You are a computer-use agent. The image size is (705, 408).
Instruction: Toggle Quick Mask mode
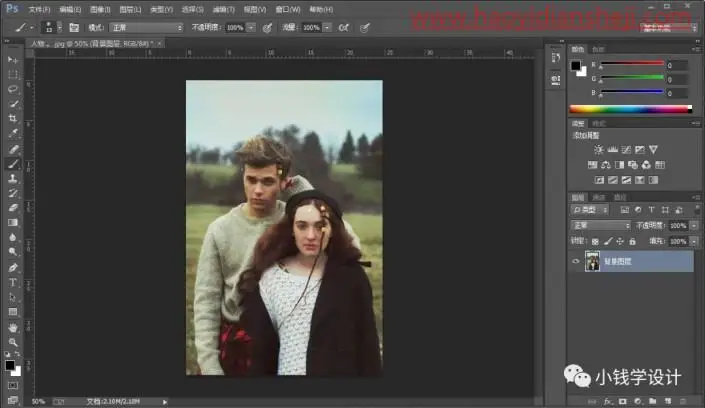pyautogui.click(x=13, y=386)
